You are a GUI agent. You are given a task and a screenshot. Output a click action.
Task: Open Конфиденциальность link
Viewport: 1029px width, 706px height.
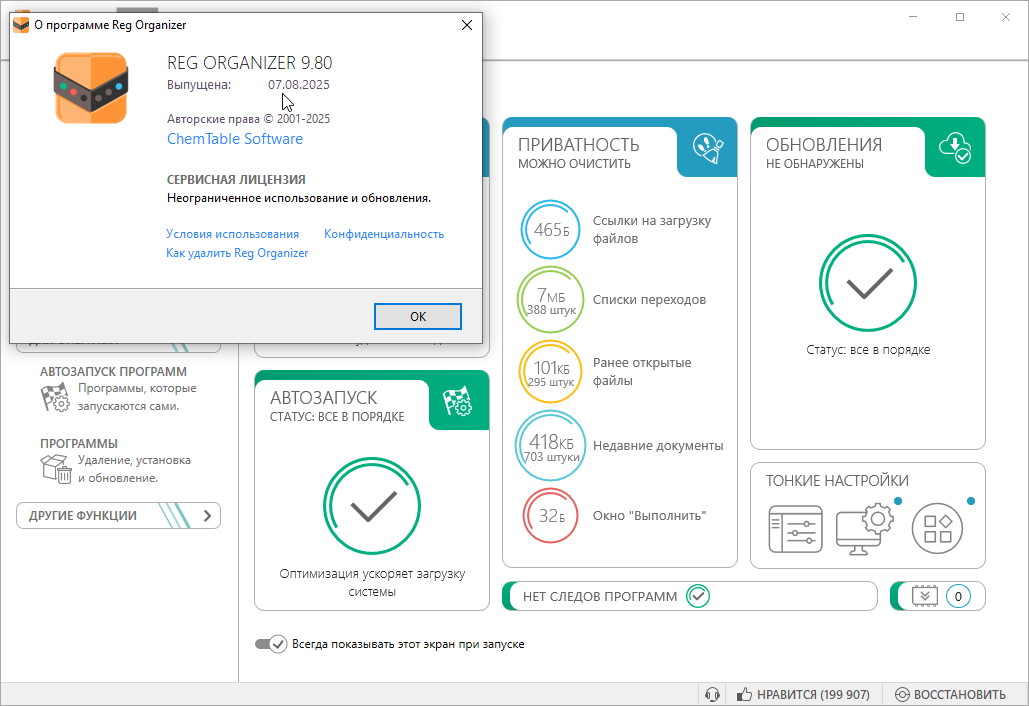(x=384, y=234)
